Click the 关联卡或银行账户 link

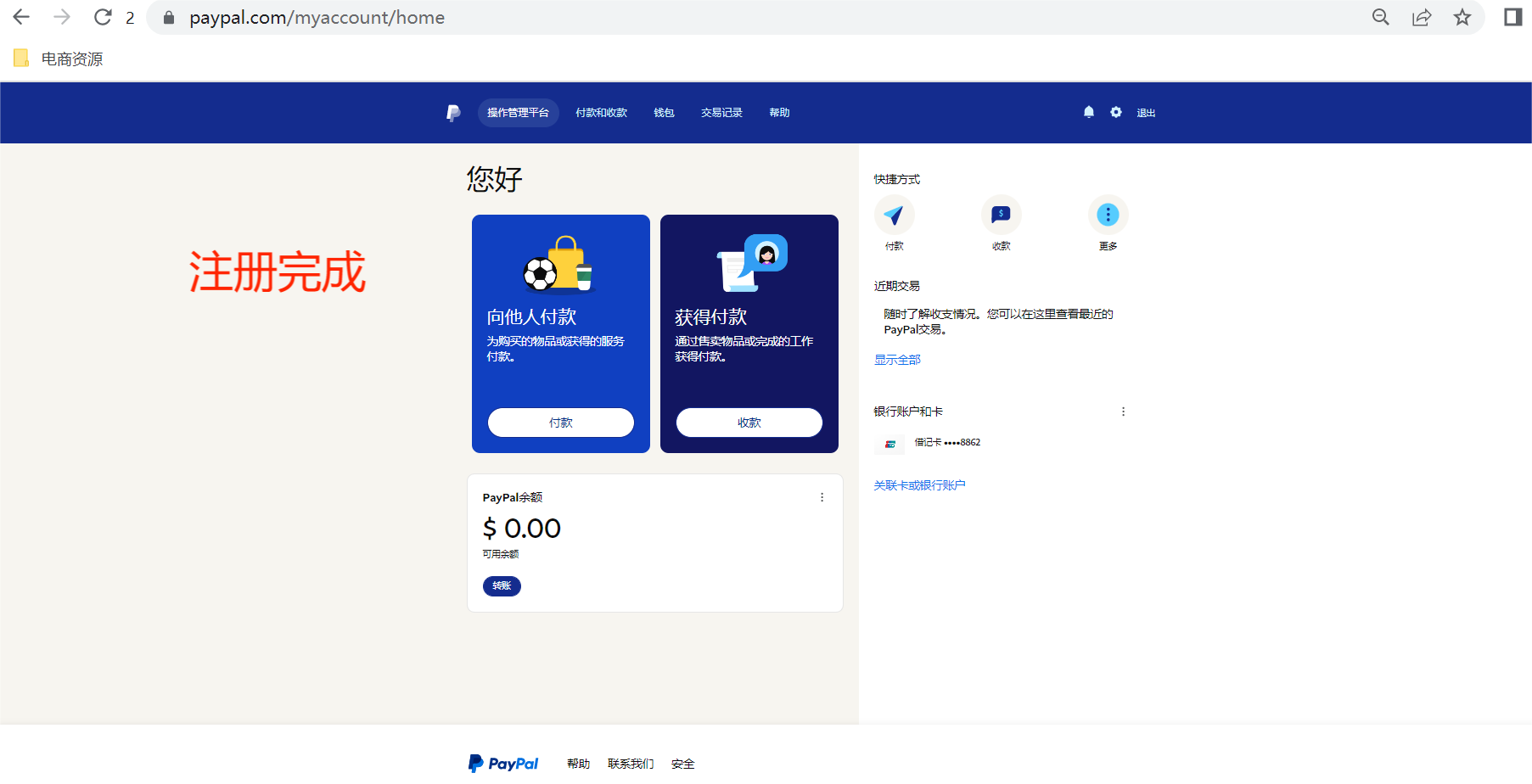click(x=919, y=485)
